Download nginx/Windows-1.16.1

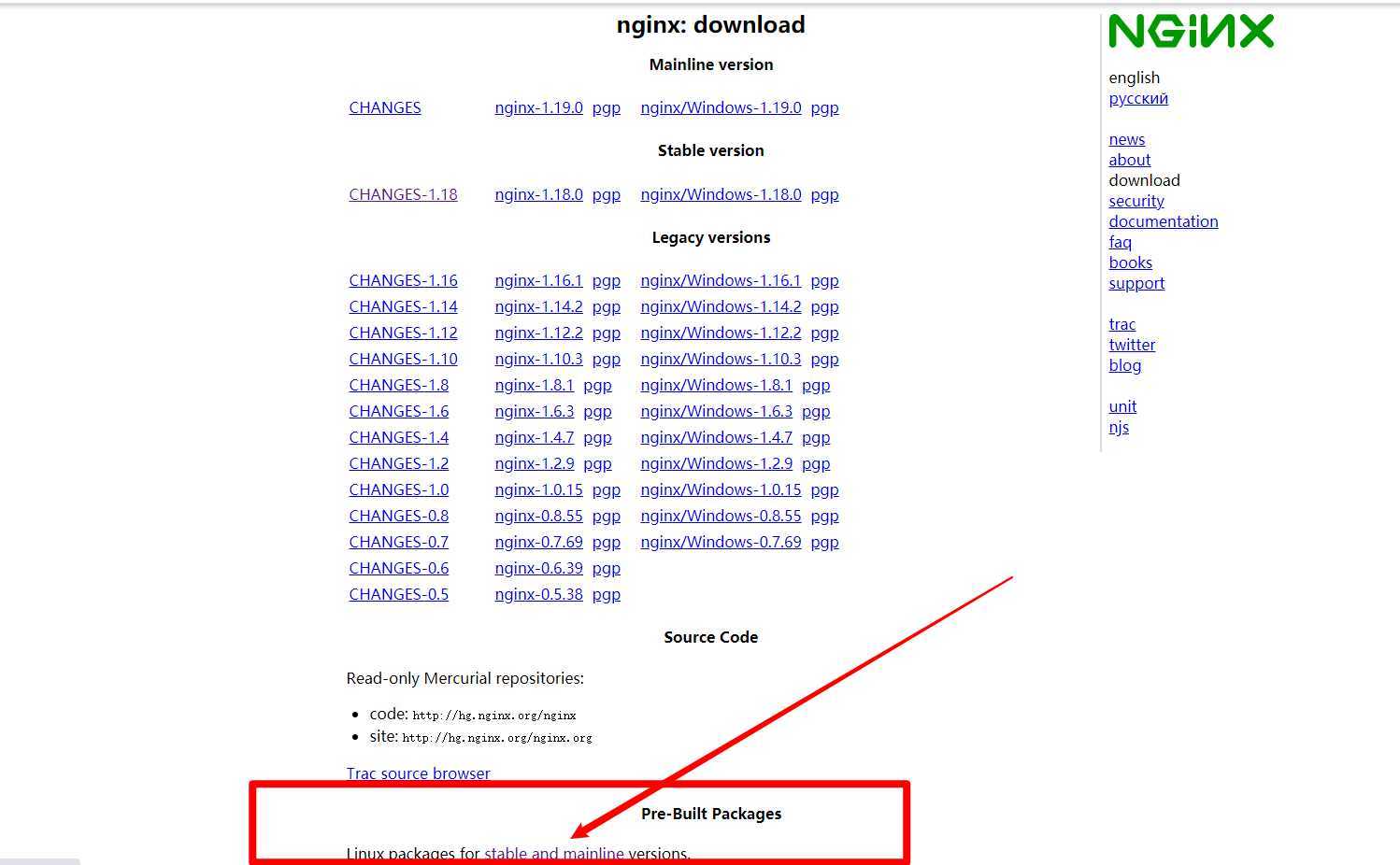tap(721, 280)
